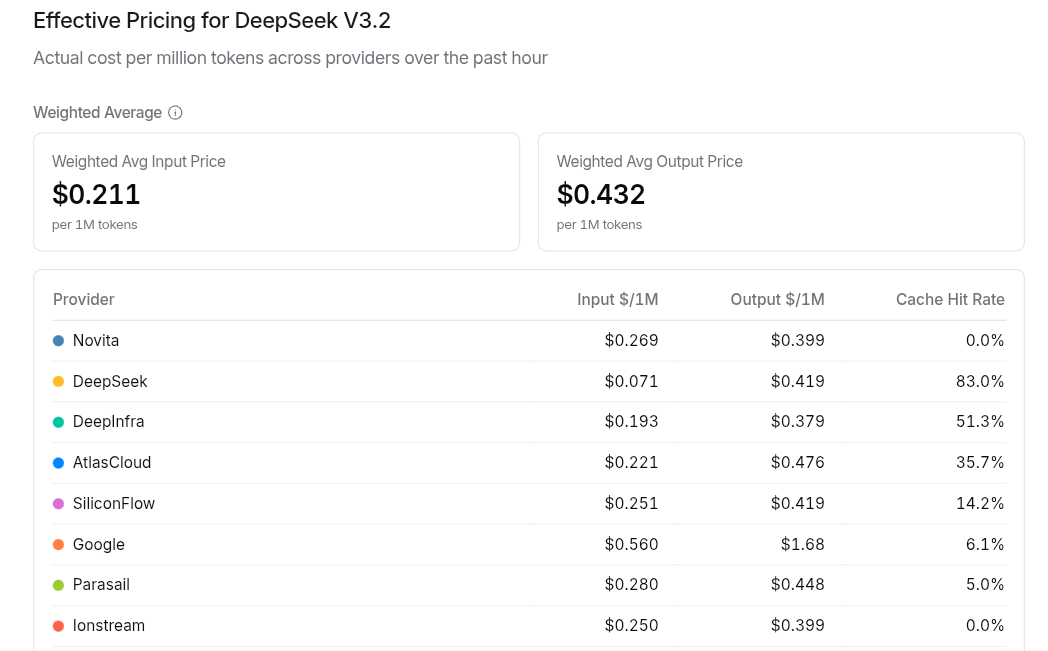This screenshot has width=1048, height=651.
Task: Click DeepInfra's green color dot
Action: (59, 422)
